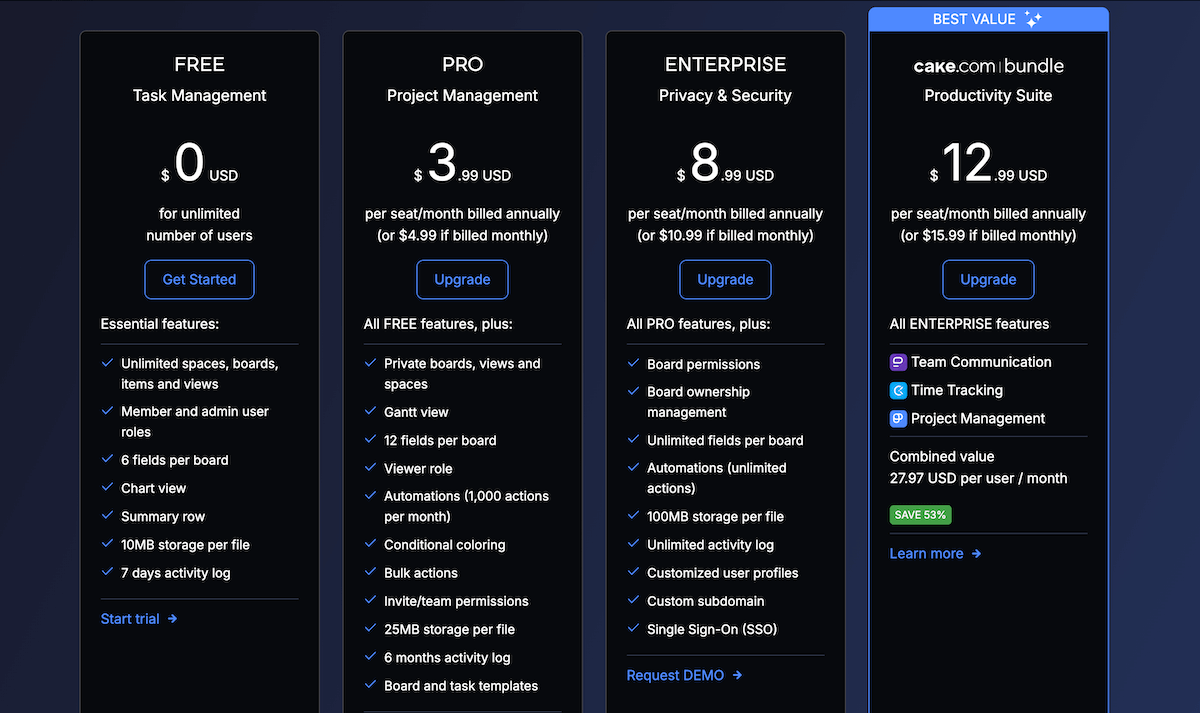Open the Start trial link
1200x713 pixels.
click(x=130, y=618)
